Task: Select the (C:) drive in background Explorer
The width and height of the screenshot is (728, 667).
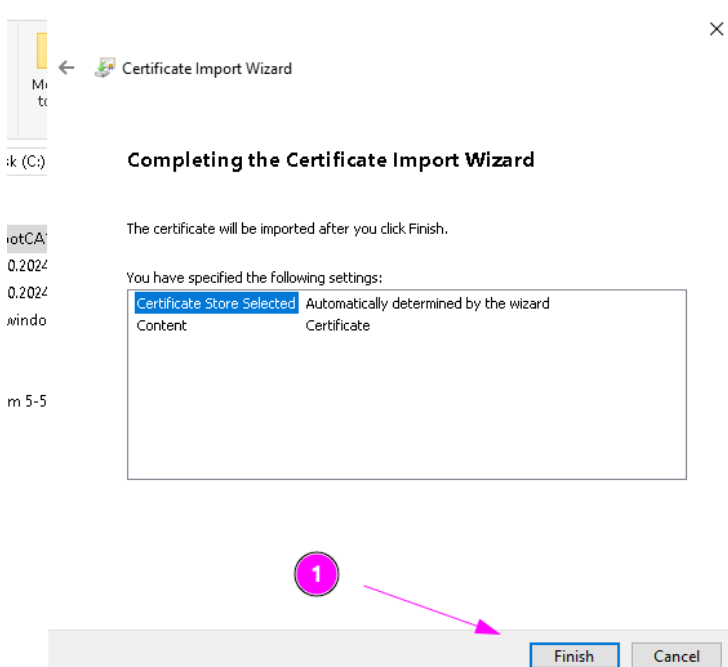Action: tap(26, 162)
